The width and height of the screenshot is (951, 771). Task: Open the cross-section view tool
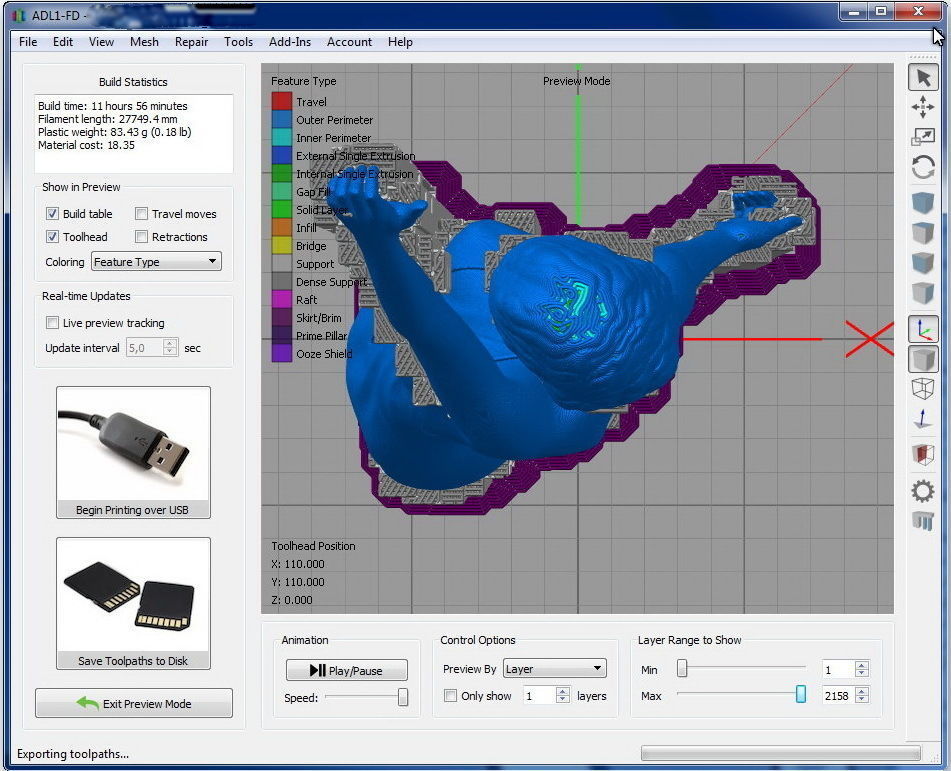(x=922, y=454)
